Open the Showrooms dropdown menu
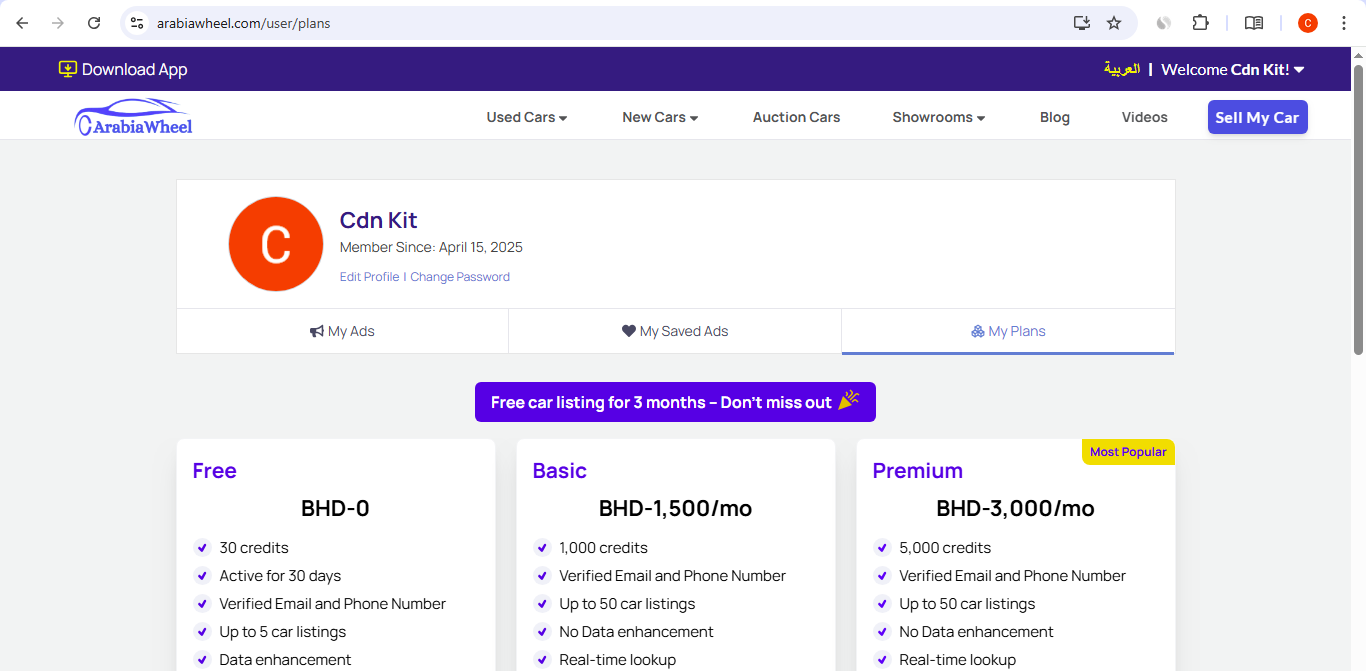This screenshot has width=1366, height=671. pyautogui.click(x=938, y=117)
